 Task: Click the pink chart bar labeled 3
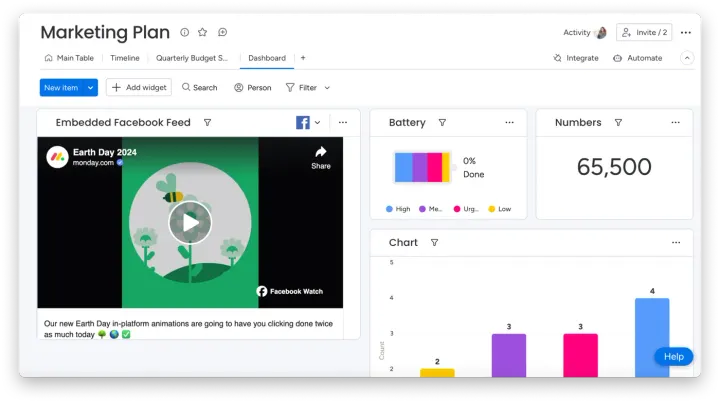tap(580, 355)
